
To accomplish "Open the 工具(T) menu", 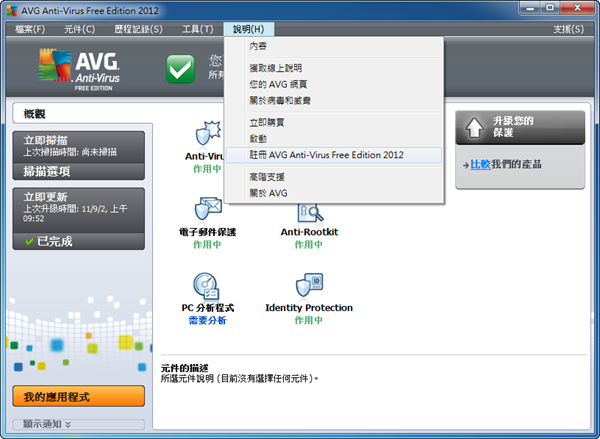I will 197,29.
